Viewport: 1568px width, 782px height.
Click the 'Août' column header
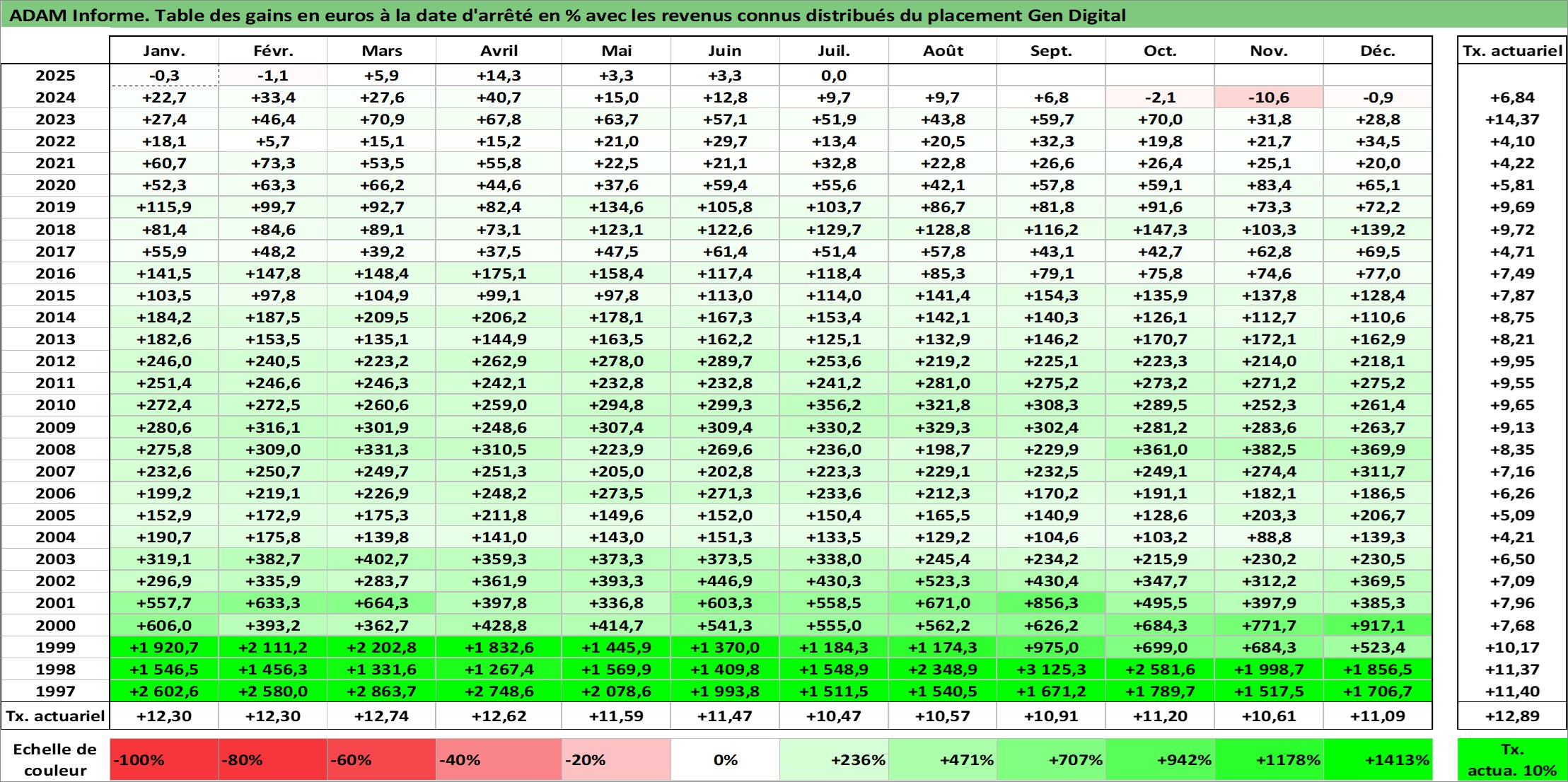pos(943,51)
